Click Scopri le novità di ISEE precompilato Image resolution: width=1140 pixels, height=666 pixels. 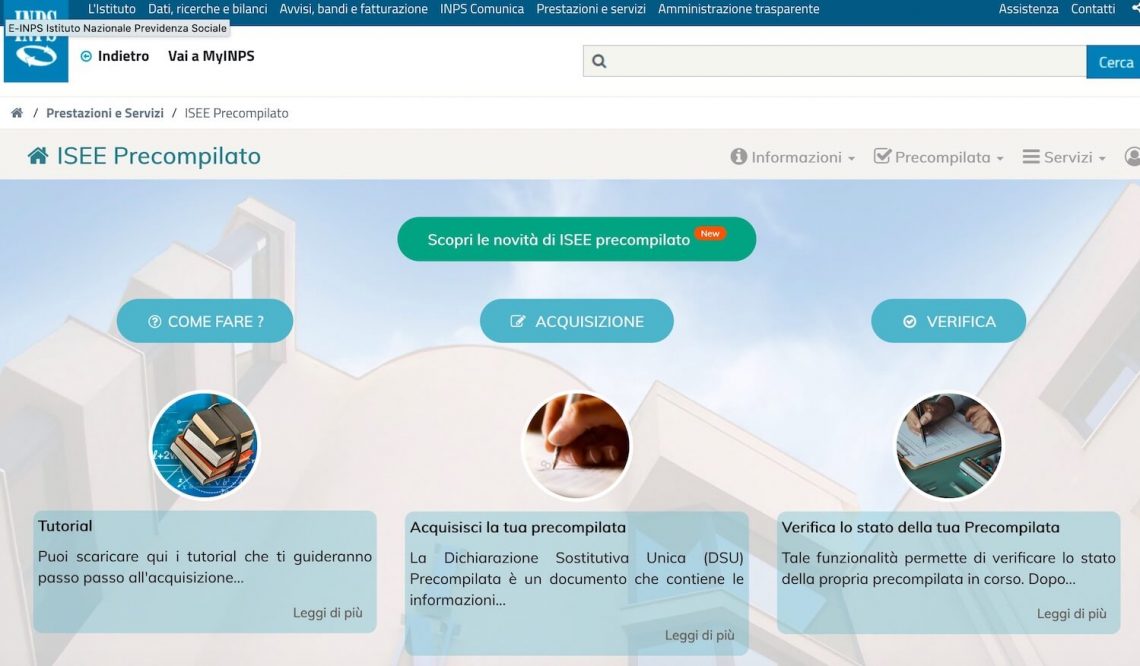click(x=577, y=239)
